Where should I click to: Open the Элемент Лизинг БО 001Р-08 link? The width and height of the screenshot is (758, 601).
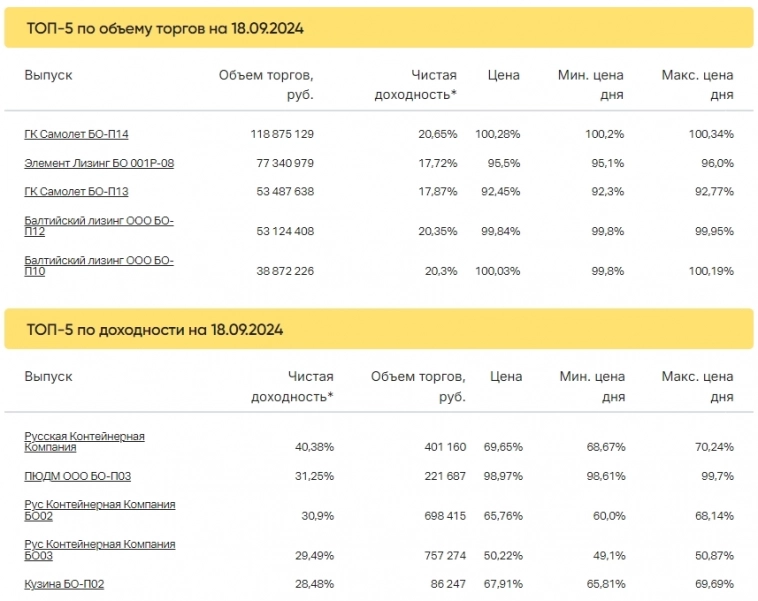pos(99,163)
